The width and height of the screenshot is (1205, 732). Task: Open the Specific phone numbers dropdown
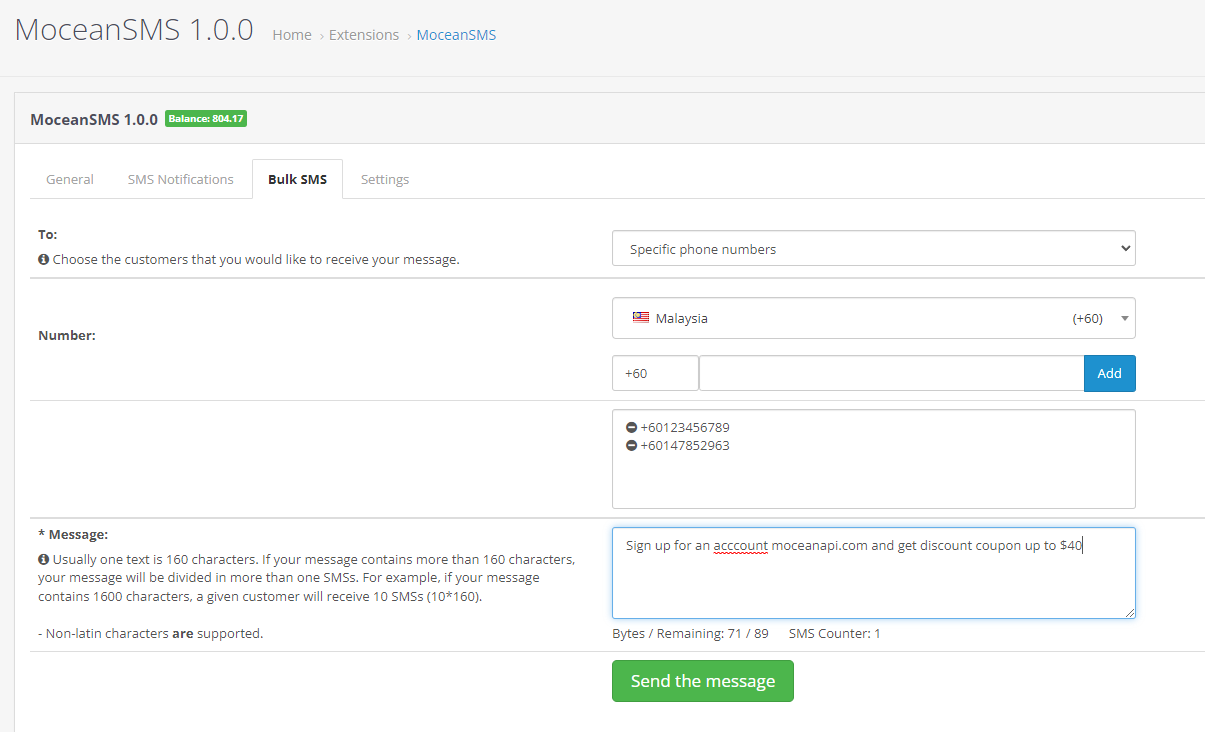click(873, 247)
